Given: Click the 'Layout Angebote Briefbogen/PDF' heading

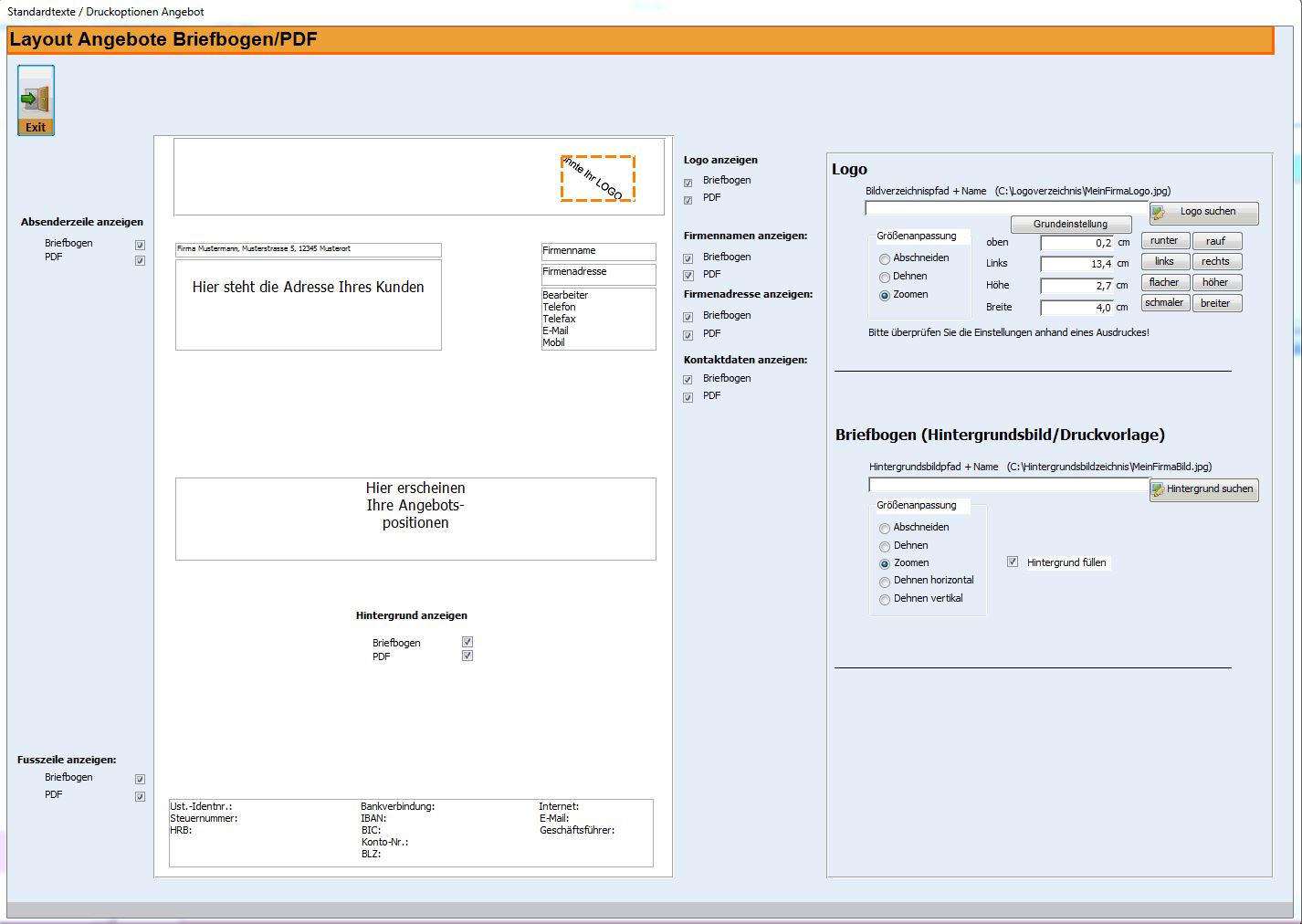Looking at the screenshot, I should 163,40.
